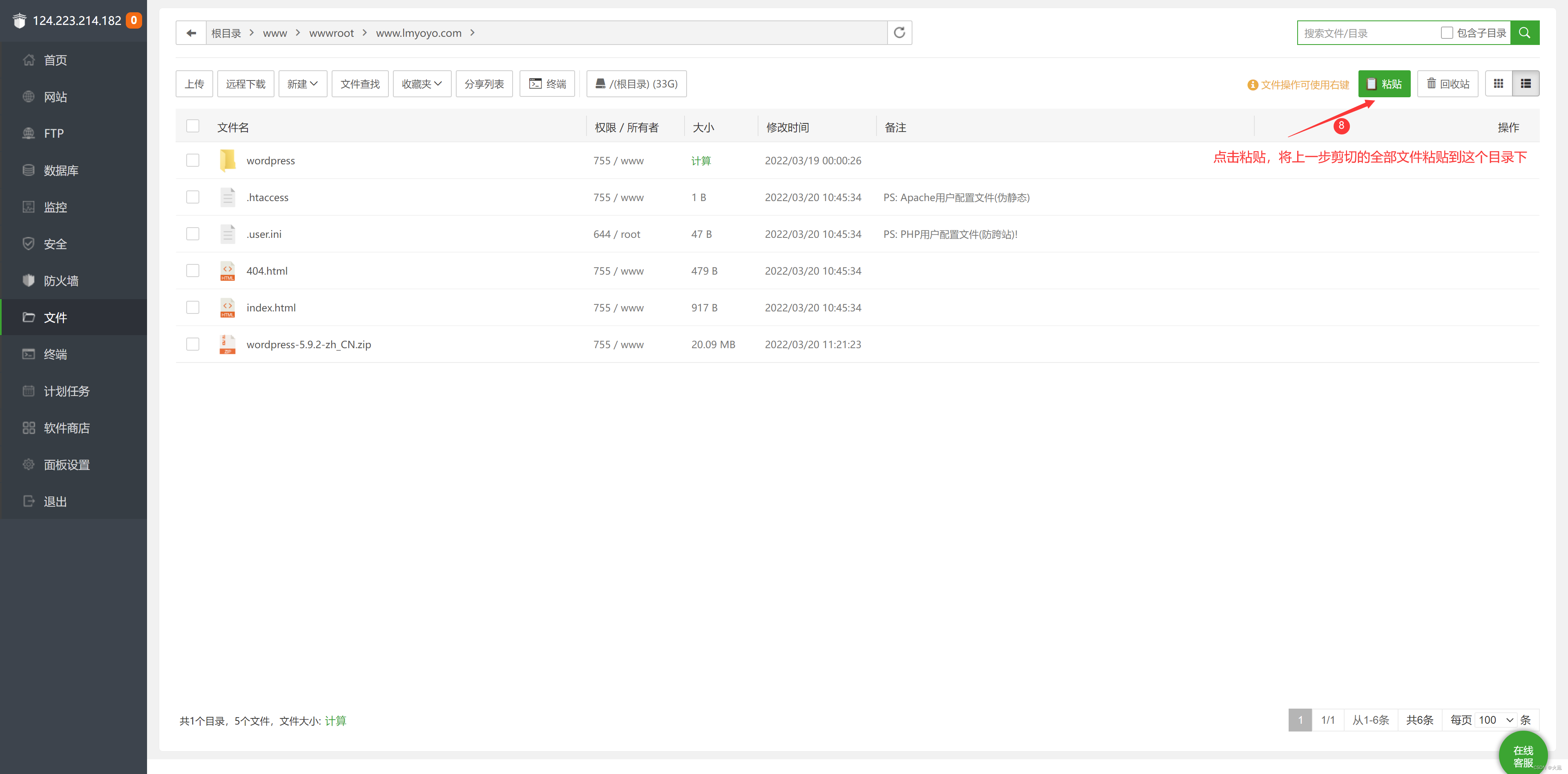Check the .user.ini row checkbox
This screenshot has height=774, width=1568.
click(193, 234)
